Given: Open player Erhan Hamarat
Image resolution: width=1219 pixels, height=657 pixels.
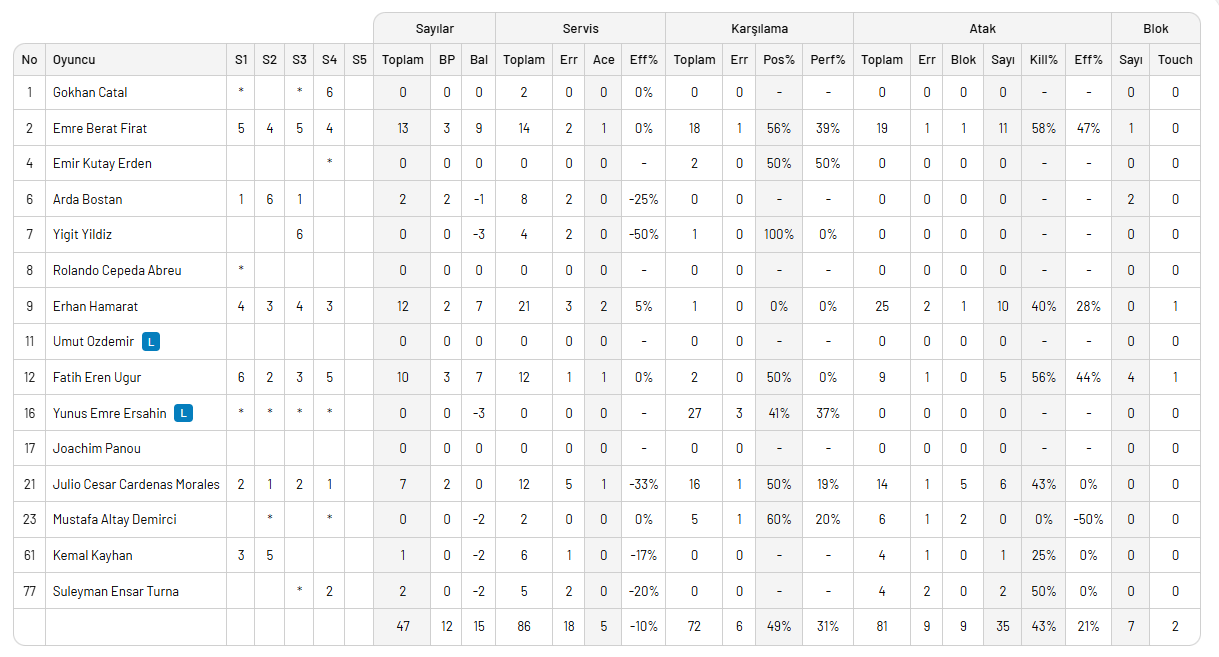Looking at the screenshot, I should (x=95, y=306).
